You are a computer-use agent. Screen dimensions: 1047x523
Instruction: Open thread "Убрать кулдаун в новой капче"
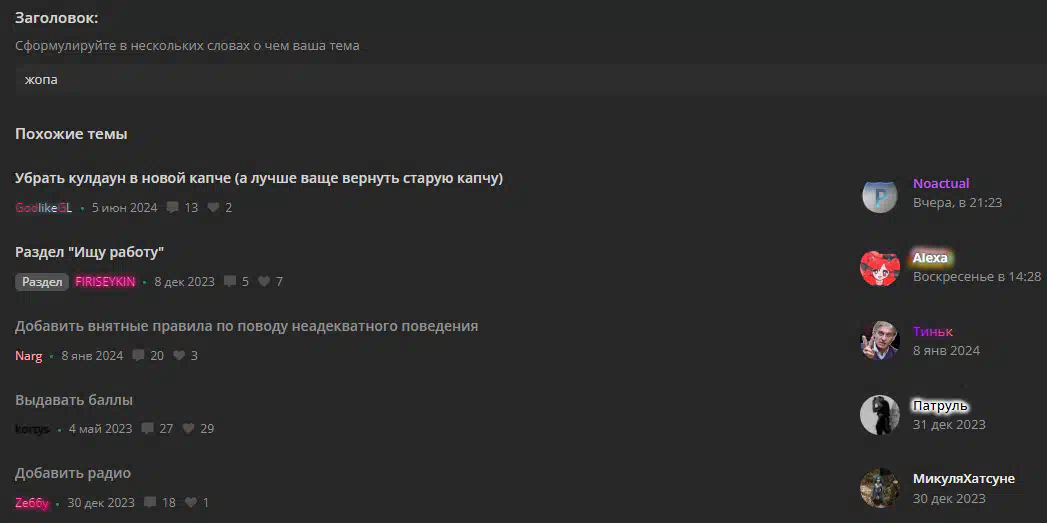259,178
